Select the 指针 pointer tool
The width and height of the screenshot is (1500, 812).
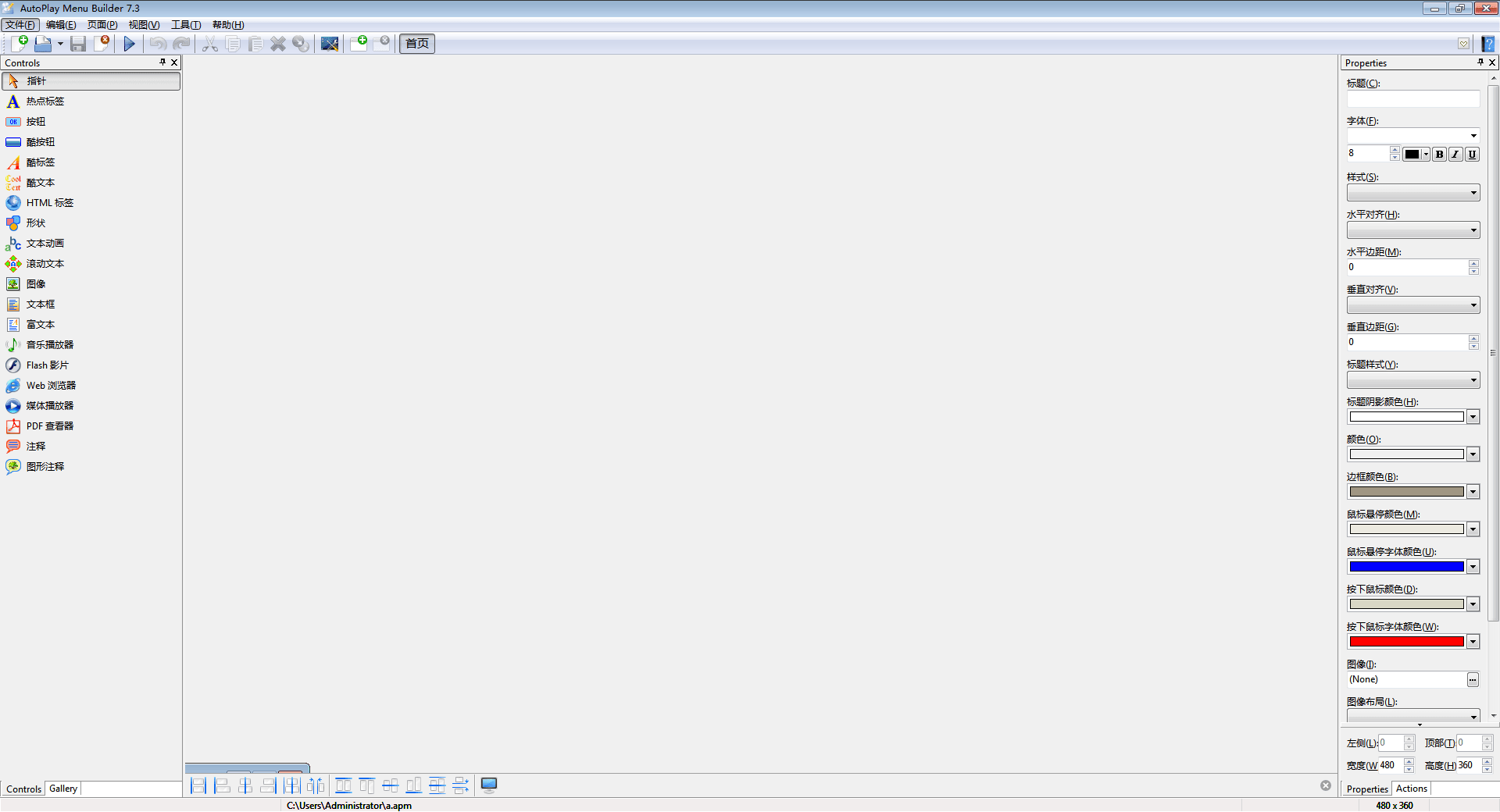coord(91,81)
